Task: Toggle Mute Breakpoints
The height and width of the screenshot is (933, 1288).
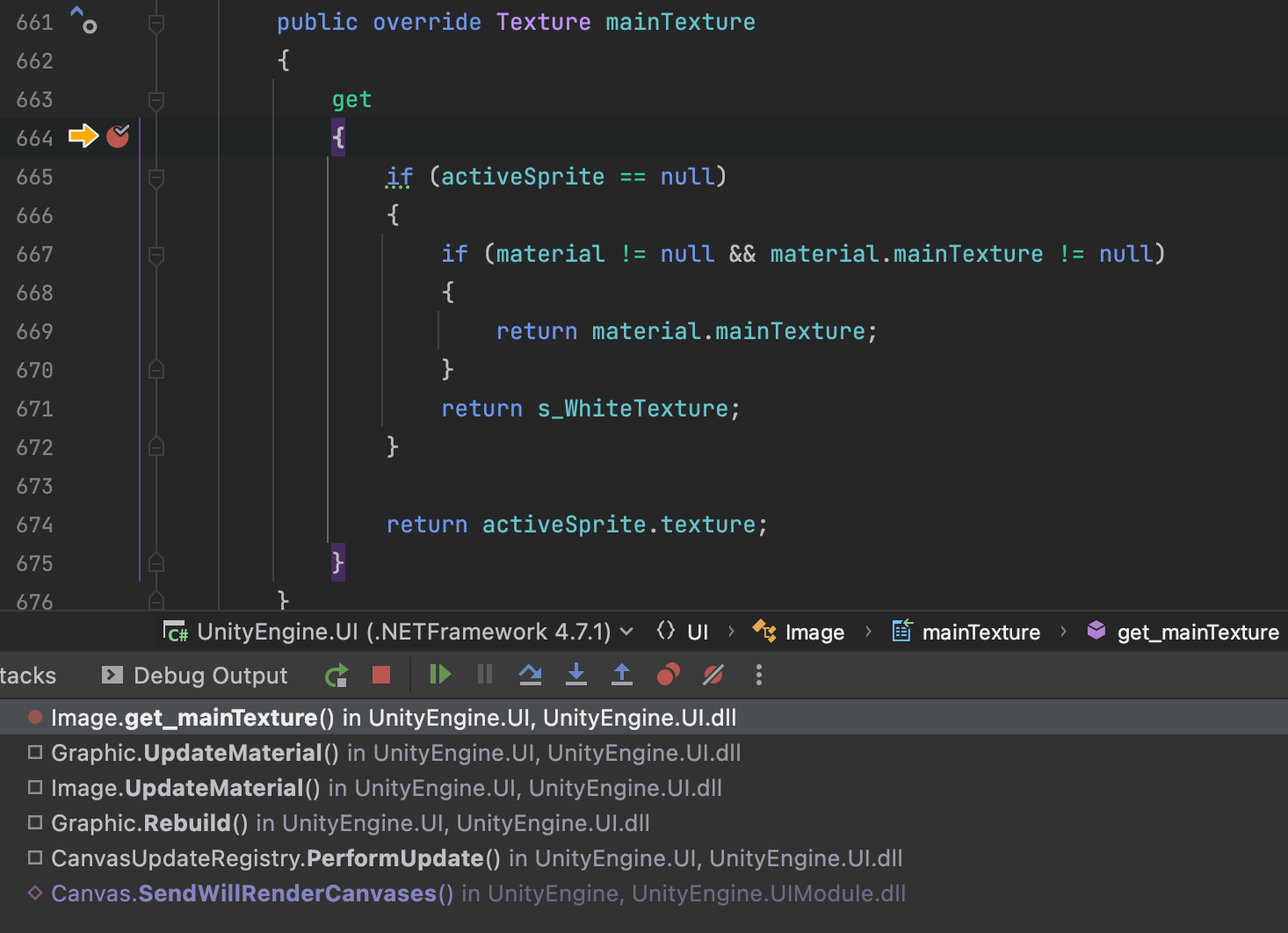Action: point(713,675)
